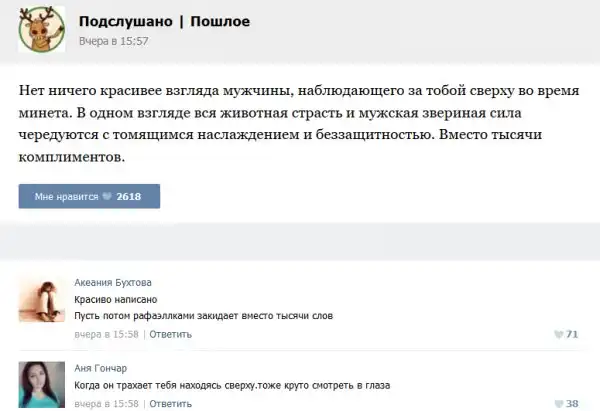Image resolution: width=600 pixels, height=411 pixels.
Task: Click the timestamp on Акеания Бухтова's comment
Action: 106,334
